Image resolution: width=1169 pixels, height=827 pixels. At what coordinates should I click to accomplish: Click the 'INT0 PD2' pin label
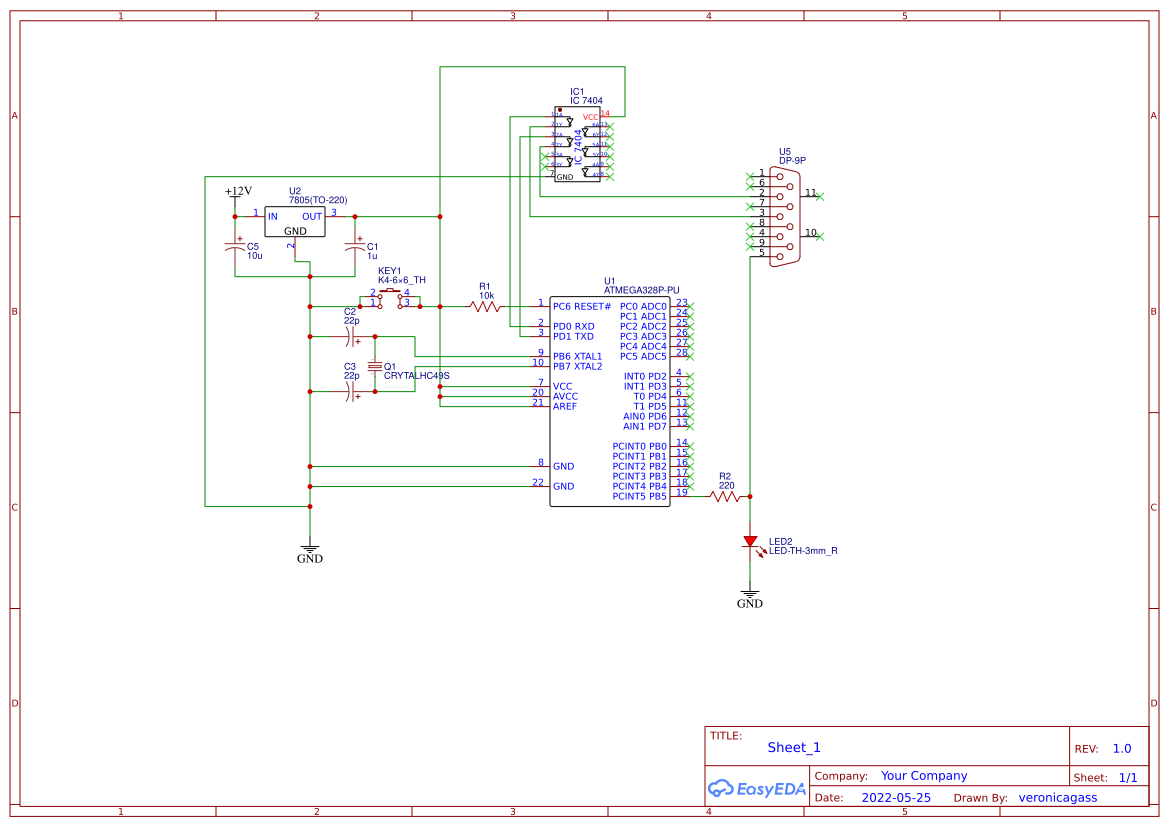[x=645, y=377]
